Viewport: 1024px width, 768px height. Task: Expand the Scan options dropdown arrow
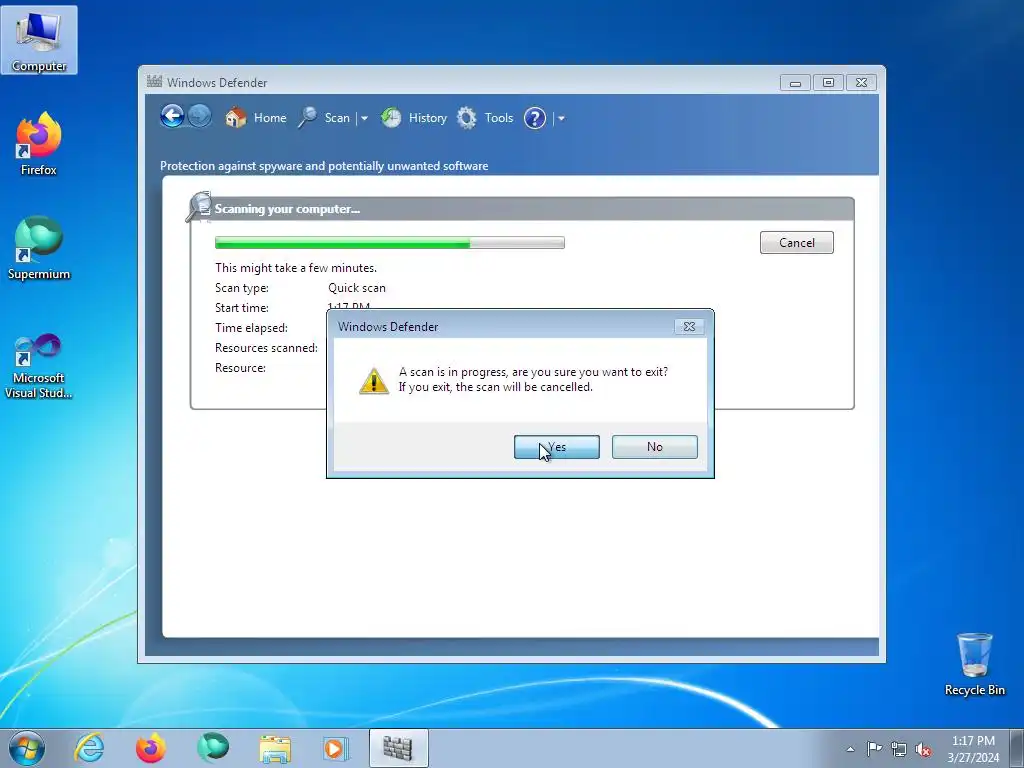(x=364, y=119)
